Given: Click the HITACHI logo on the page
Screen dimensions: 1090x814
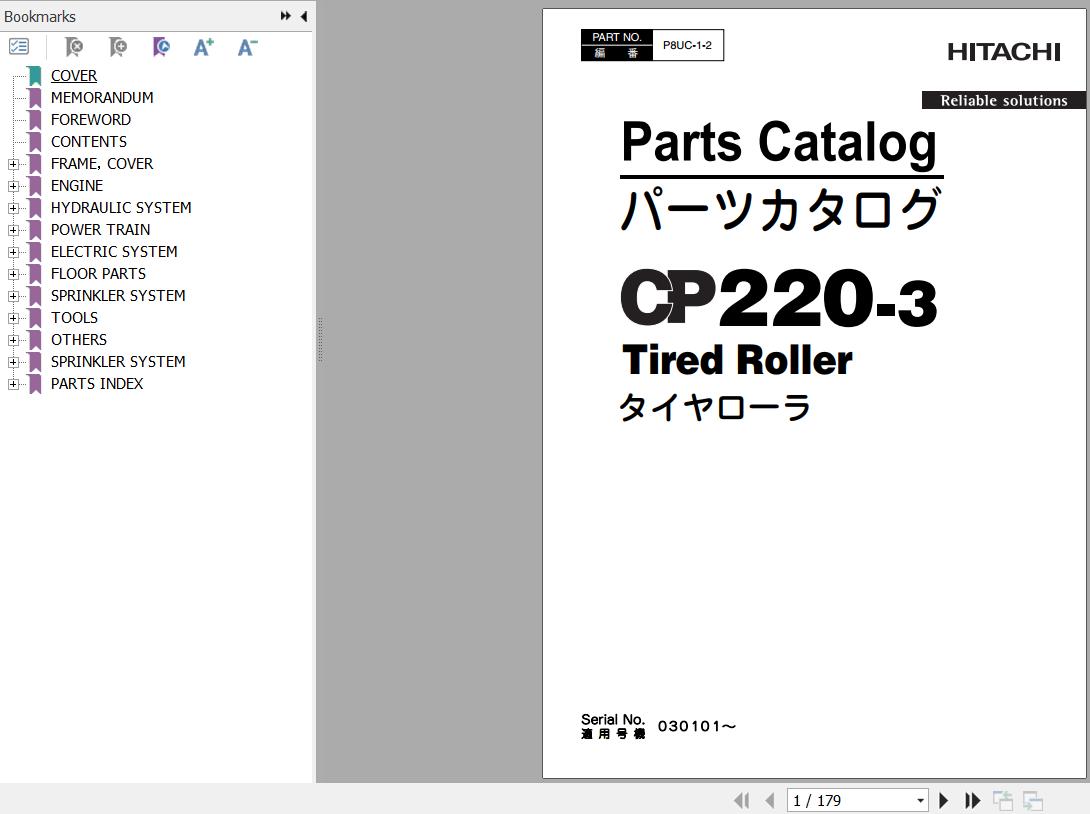Looking at the screenshot, I should [x=1004, y=52].
